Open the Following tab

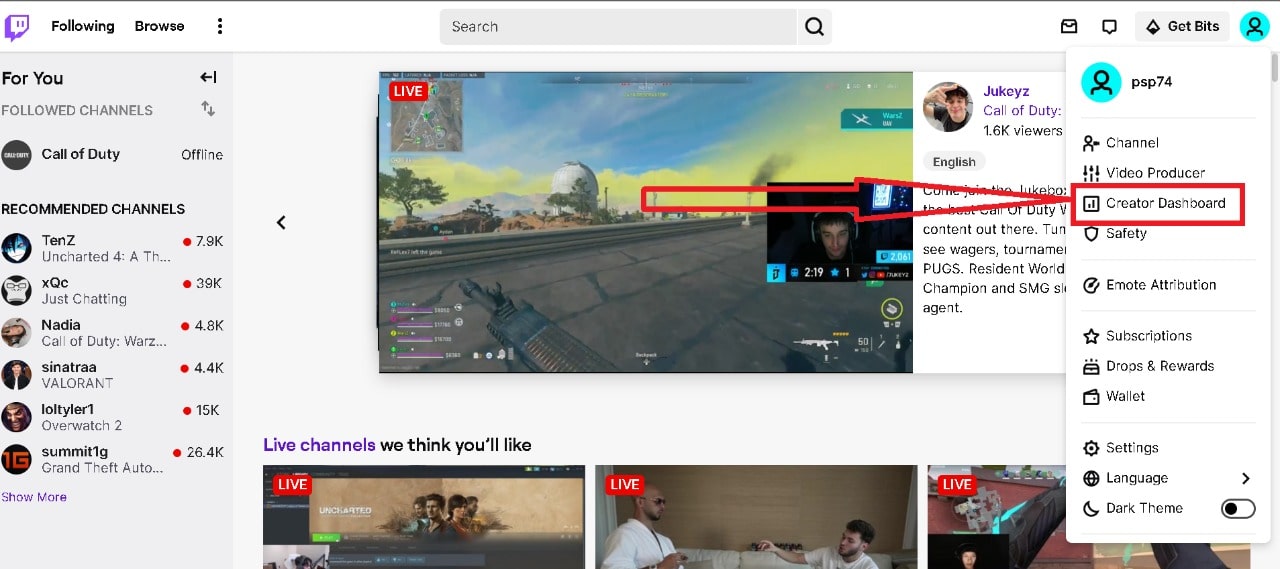[83, 26]
